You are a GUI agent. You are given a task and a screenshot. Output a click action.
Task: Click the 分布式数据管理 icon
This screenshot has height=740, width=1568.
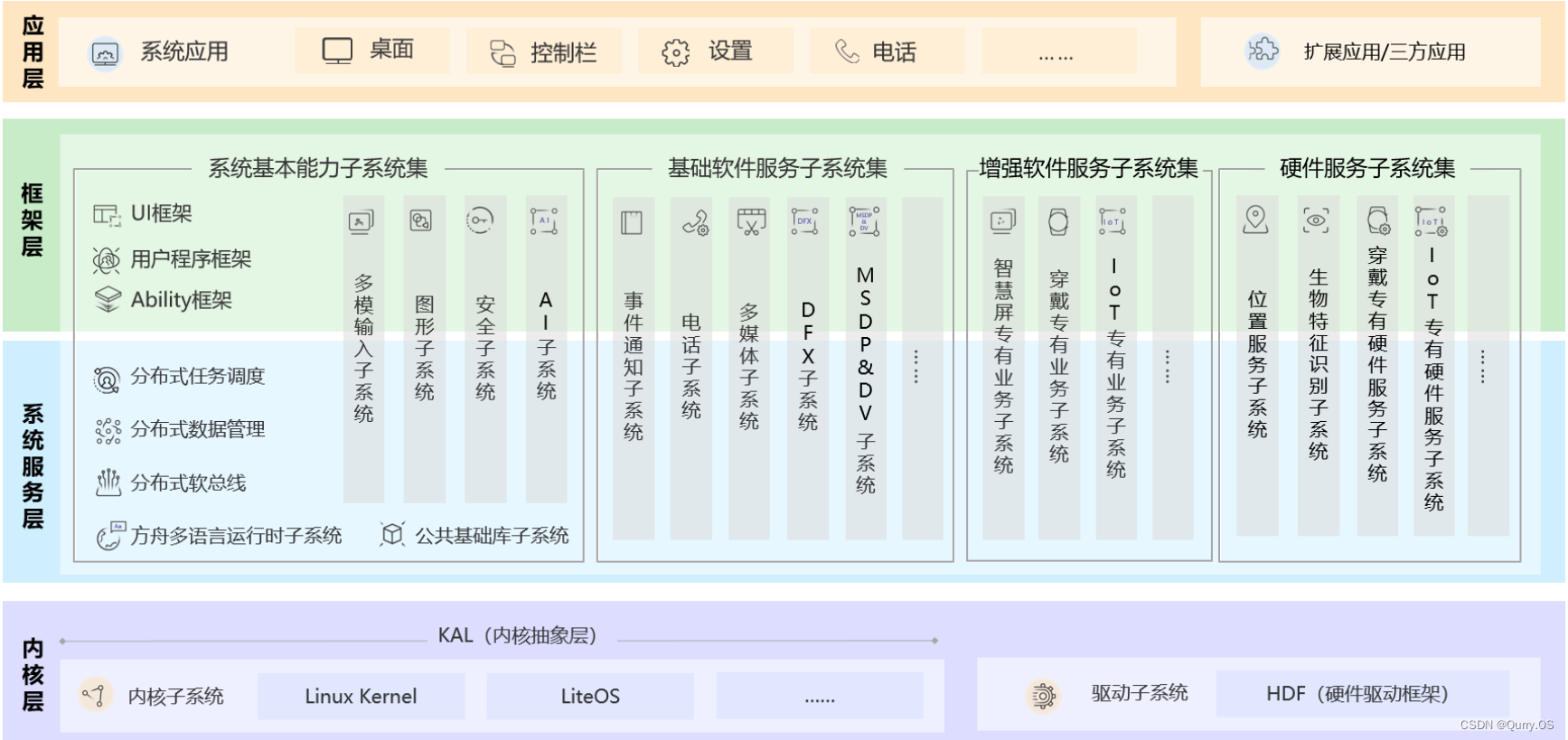(108, 431)
